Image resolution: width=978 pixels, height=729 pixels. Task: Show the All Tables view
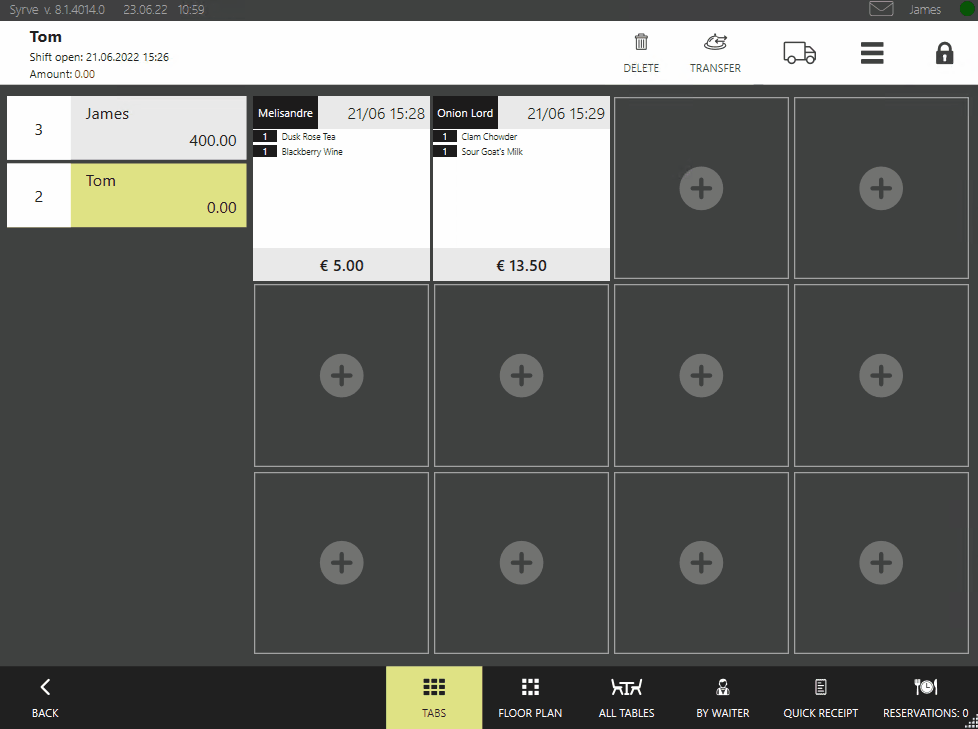coord(626,697)
